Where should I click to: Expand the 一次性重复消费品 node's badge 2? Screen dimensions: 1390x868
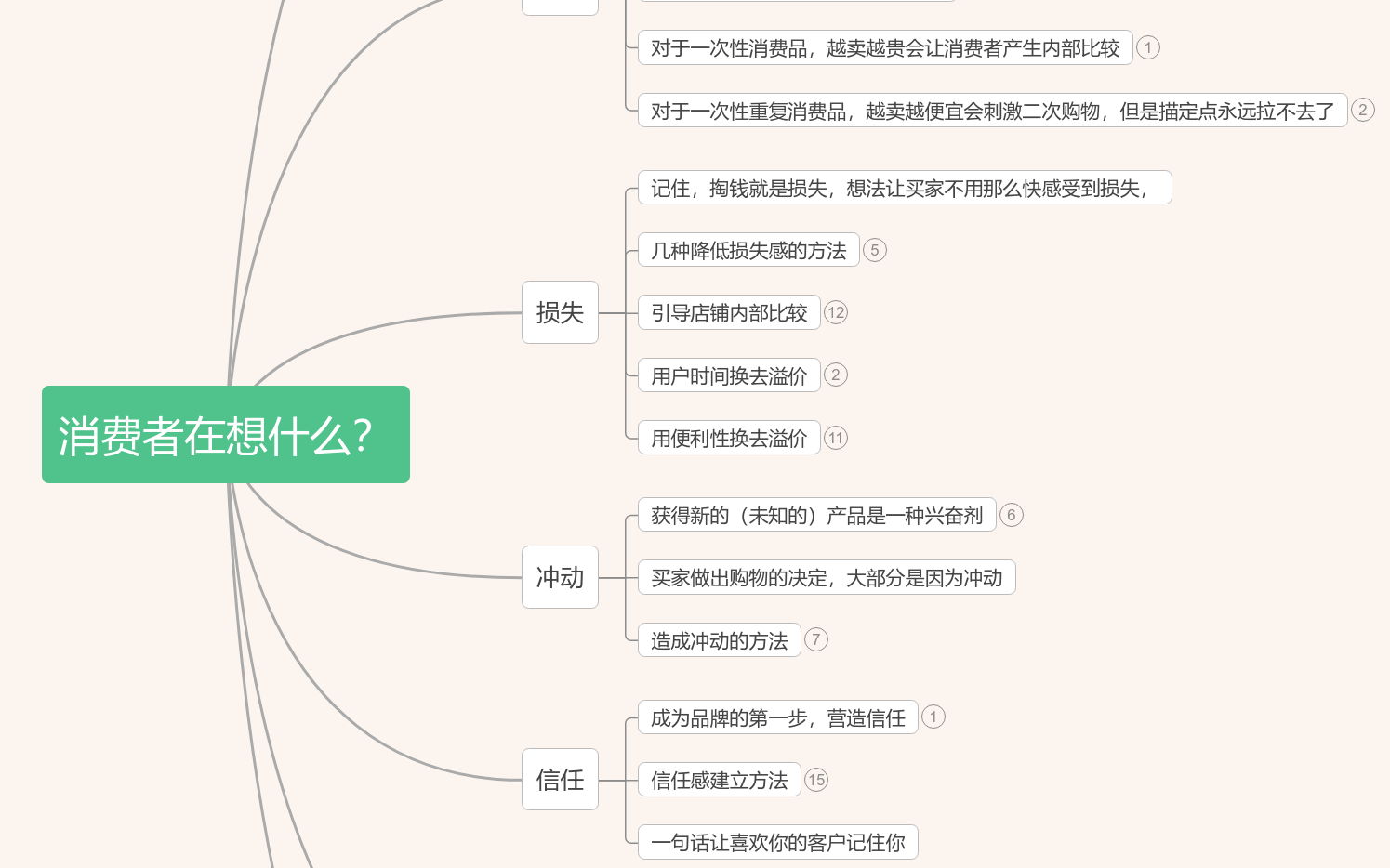tap(1363, 110)
